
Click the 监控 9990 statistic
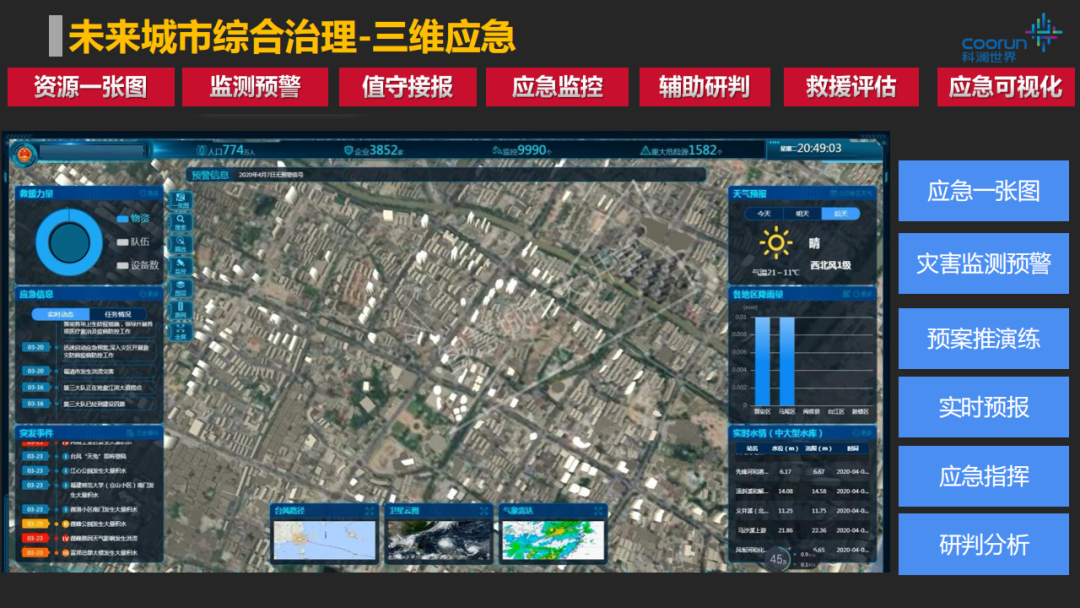click(522, 150)
